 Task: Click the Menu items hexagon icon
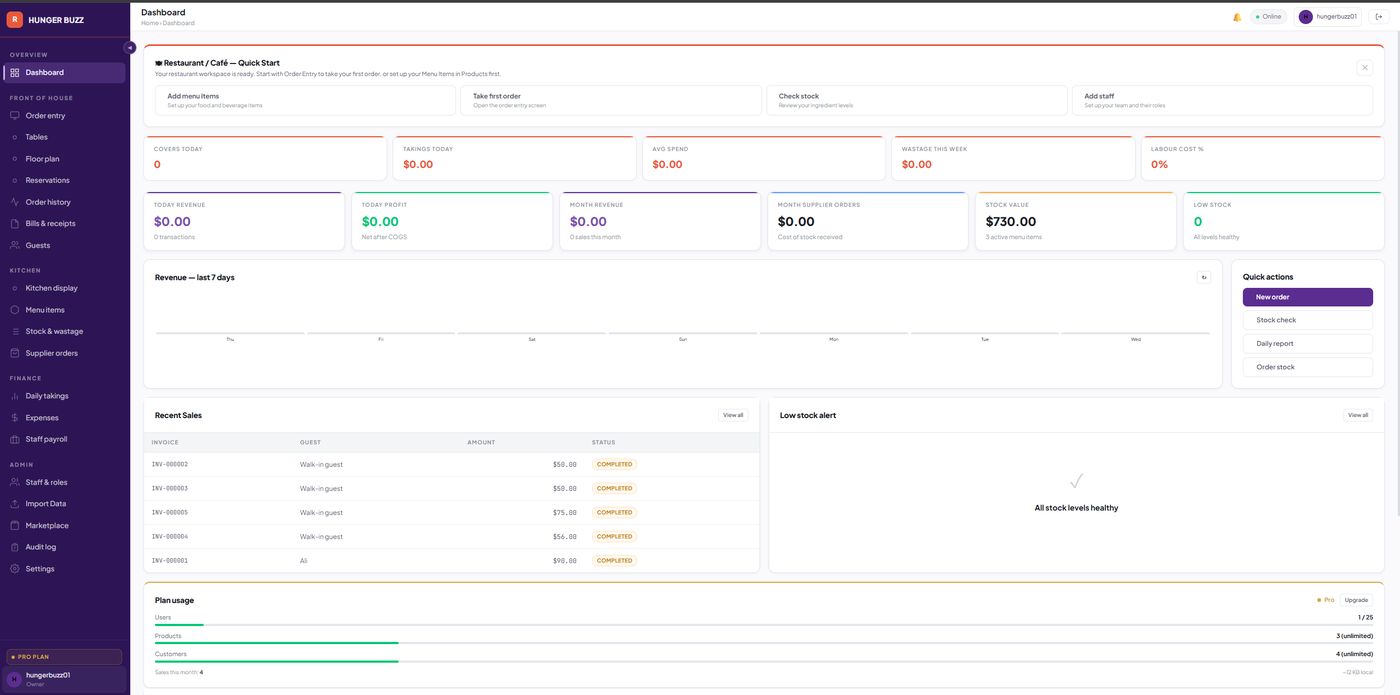point(15,310)
